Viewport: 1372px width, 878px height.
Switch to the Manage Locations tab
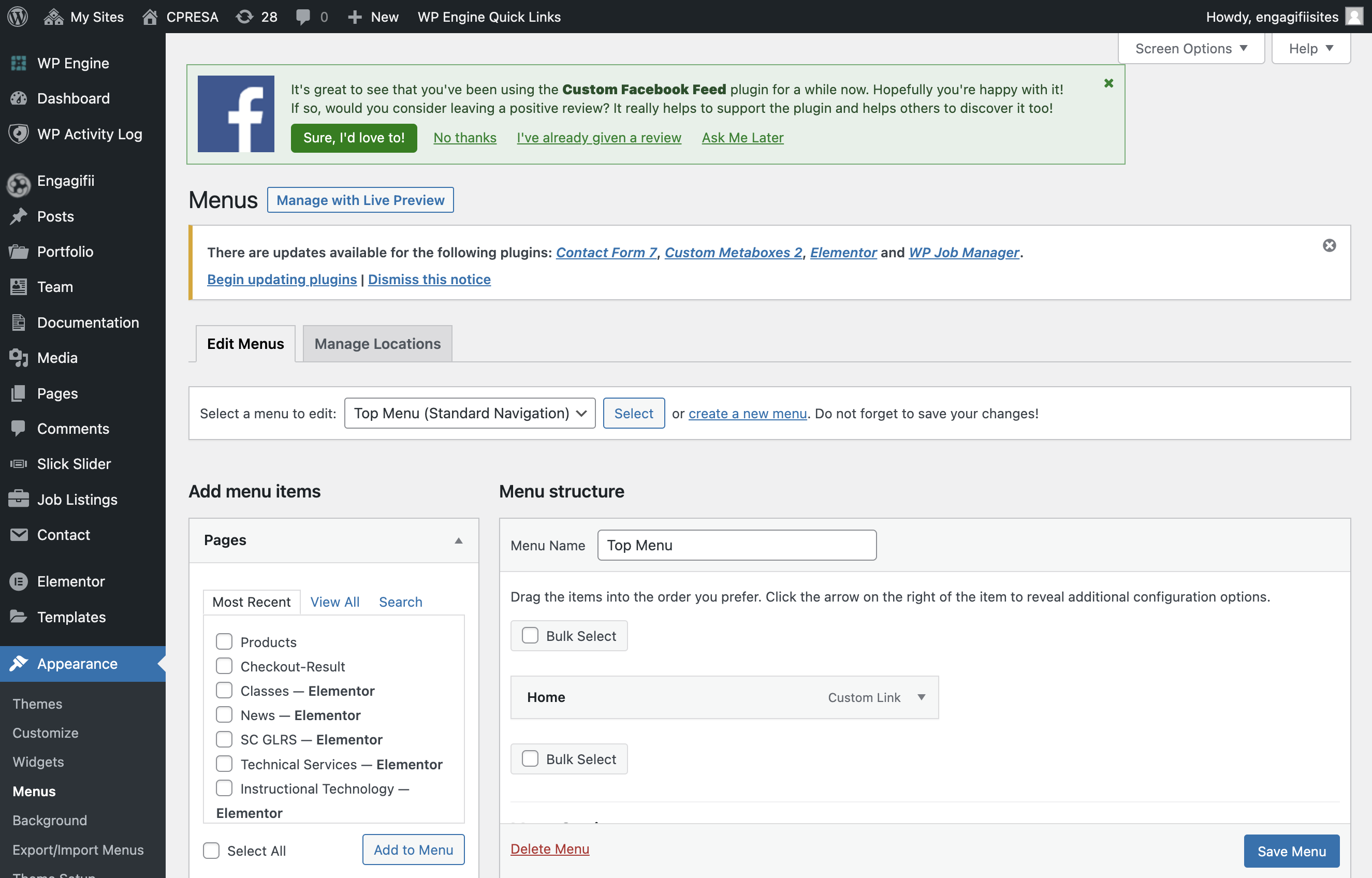[x=377, y=343]
